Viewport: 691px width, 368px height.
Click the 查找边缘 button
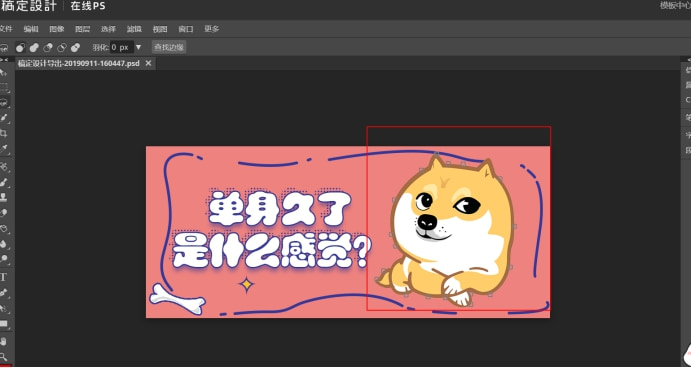point(169,47)
